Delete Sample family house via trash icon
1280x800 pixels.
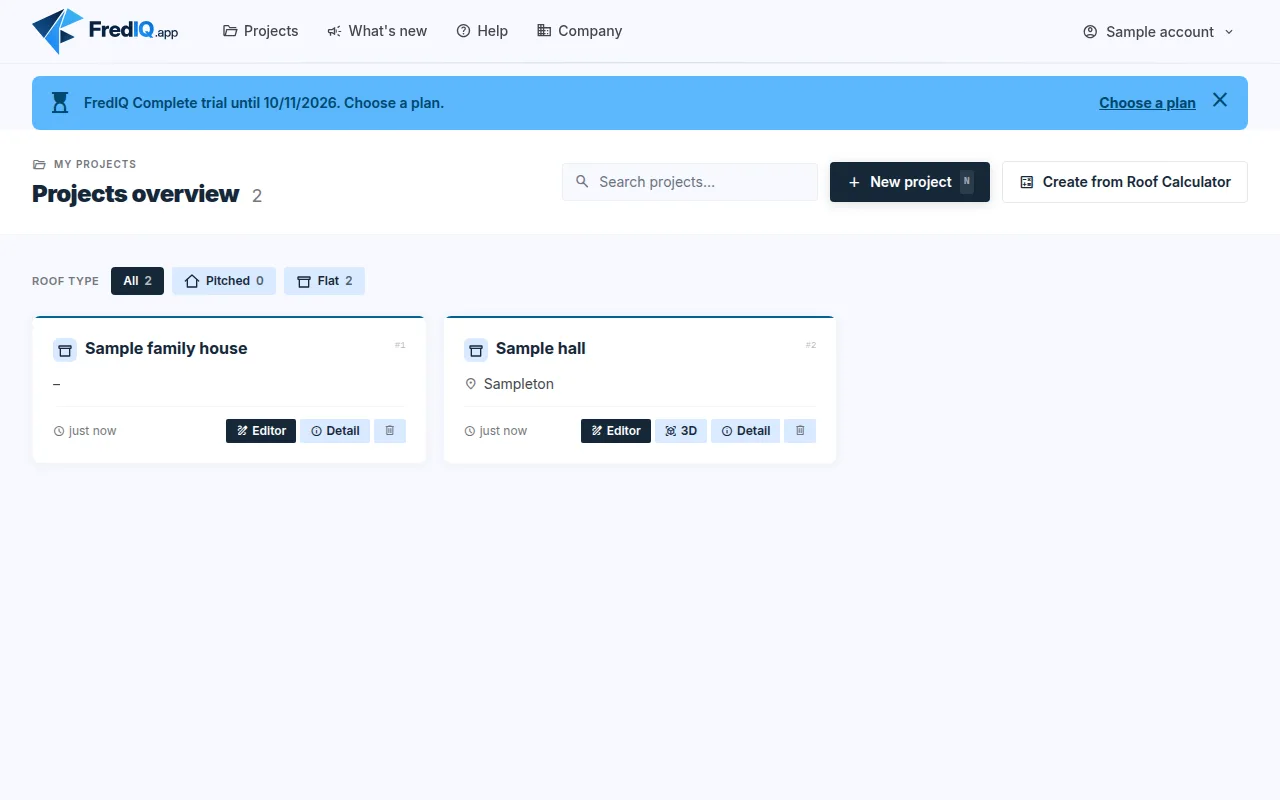pyautogui.click(x=390, y=431)
